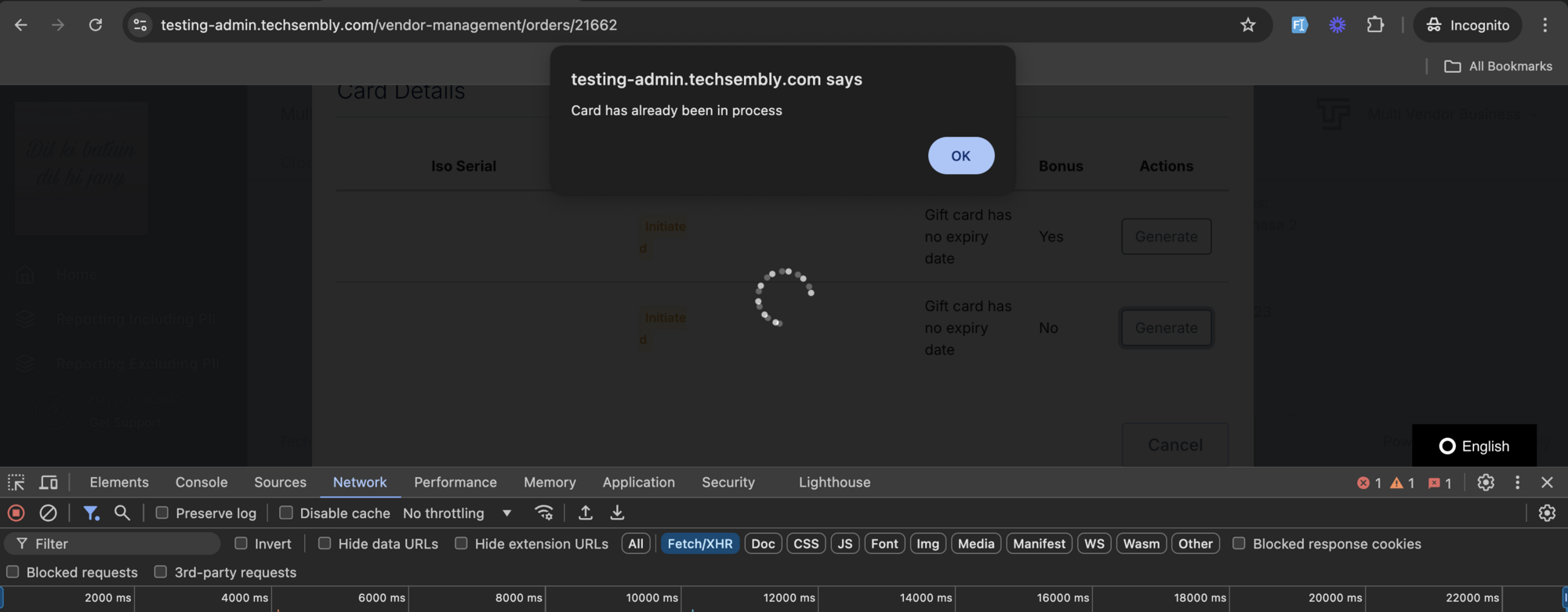Image resolution: width=1568 pixels, height=612 pixels.
Task: Click the network Filter text field
Action: coord(118,544)
